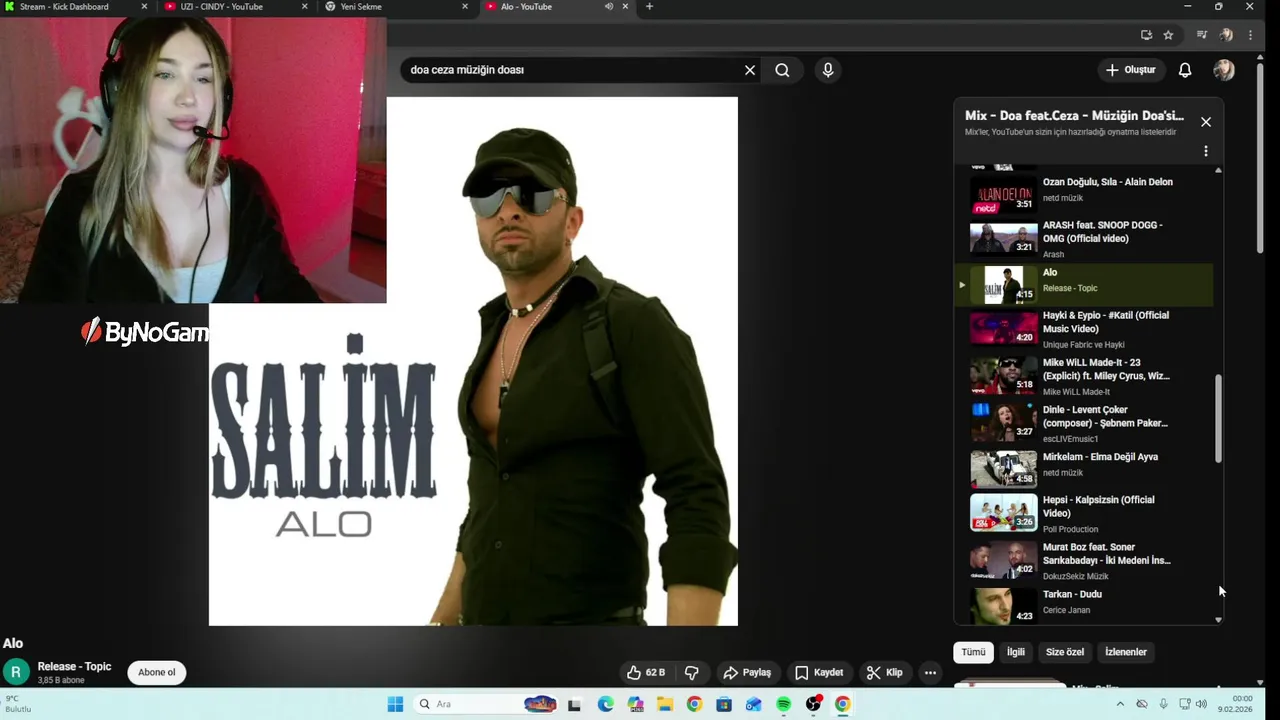The height and width of the screenshot is (720, 1280).
Task: Switch to Stream - Kick Dashboard tab
Action: pyautogui.click(x=77, y=7)
